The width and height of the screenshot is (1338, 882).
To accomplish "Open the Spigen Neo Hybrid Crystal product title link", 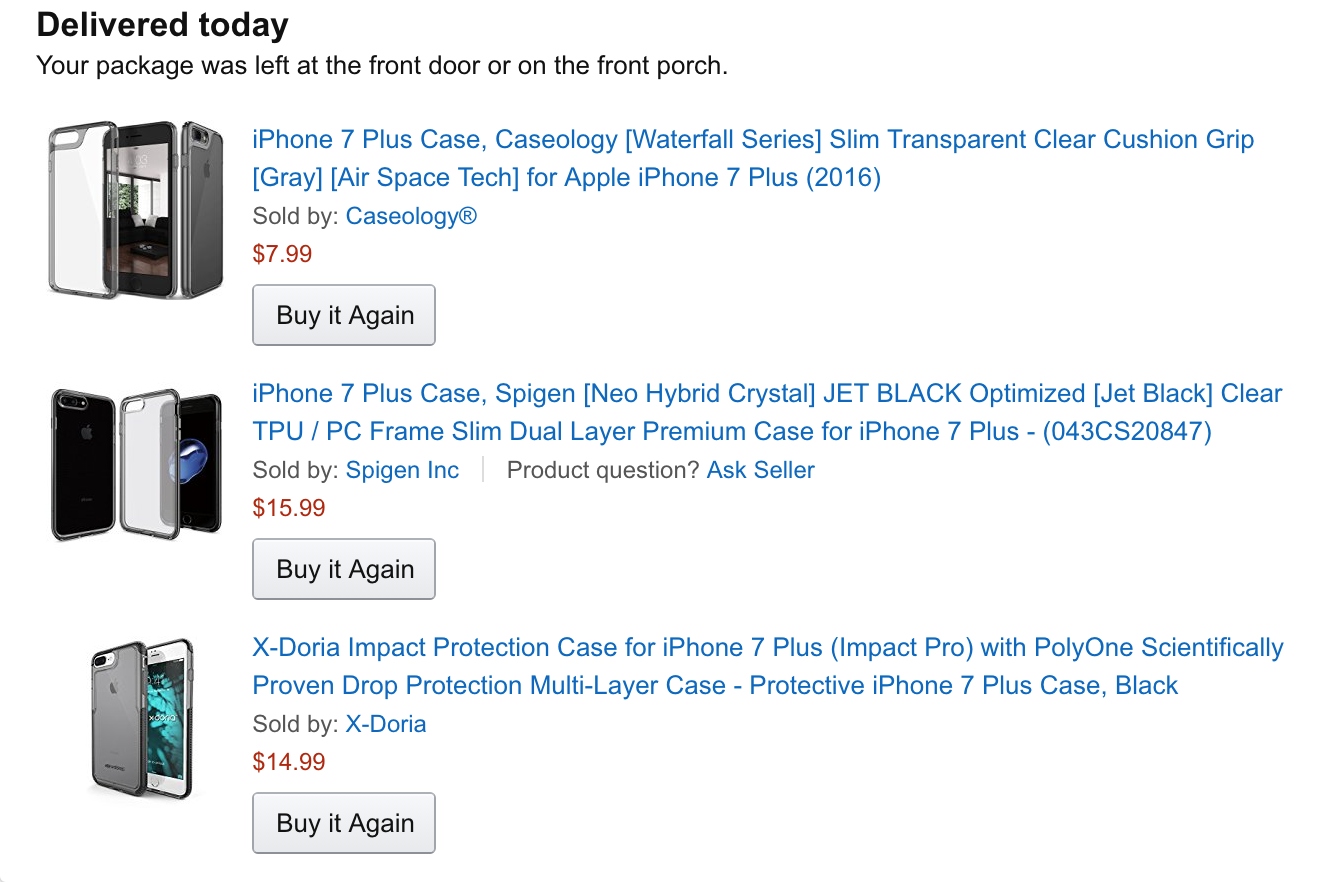I will click(767, 412).
